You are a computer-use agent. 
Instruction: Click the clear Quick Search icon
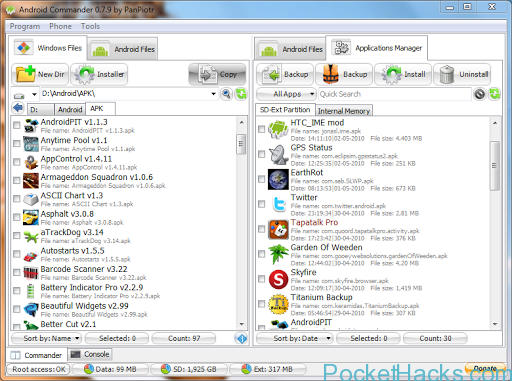tap(480, 94)
